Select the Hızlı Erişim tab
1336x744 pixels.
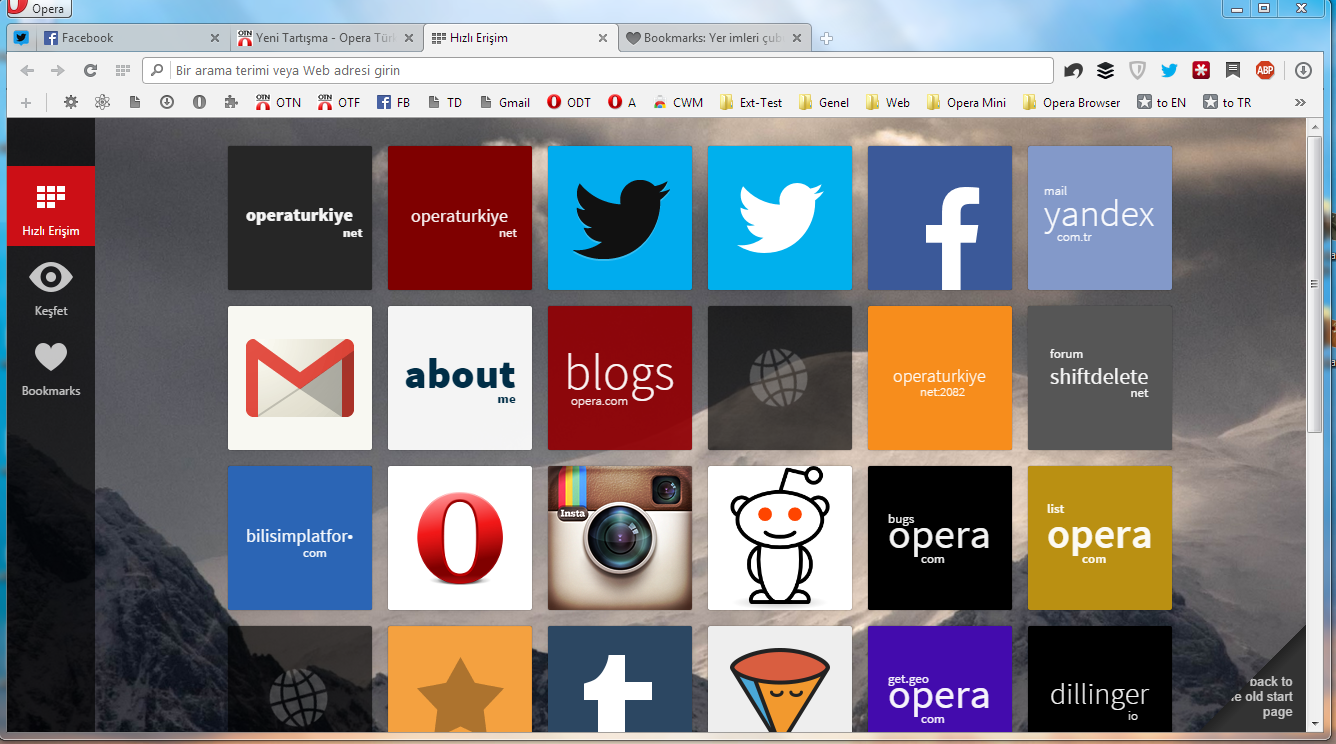(519, 38)
